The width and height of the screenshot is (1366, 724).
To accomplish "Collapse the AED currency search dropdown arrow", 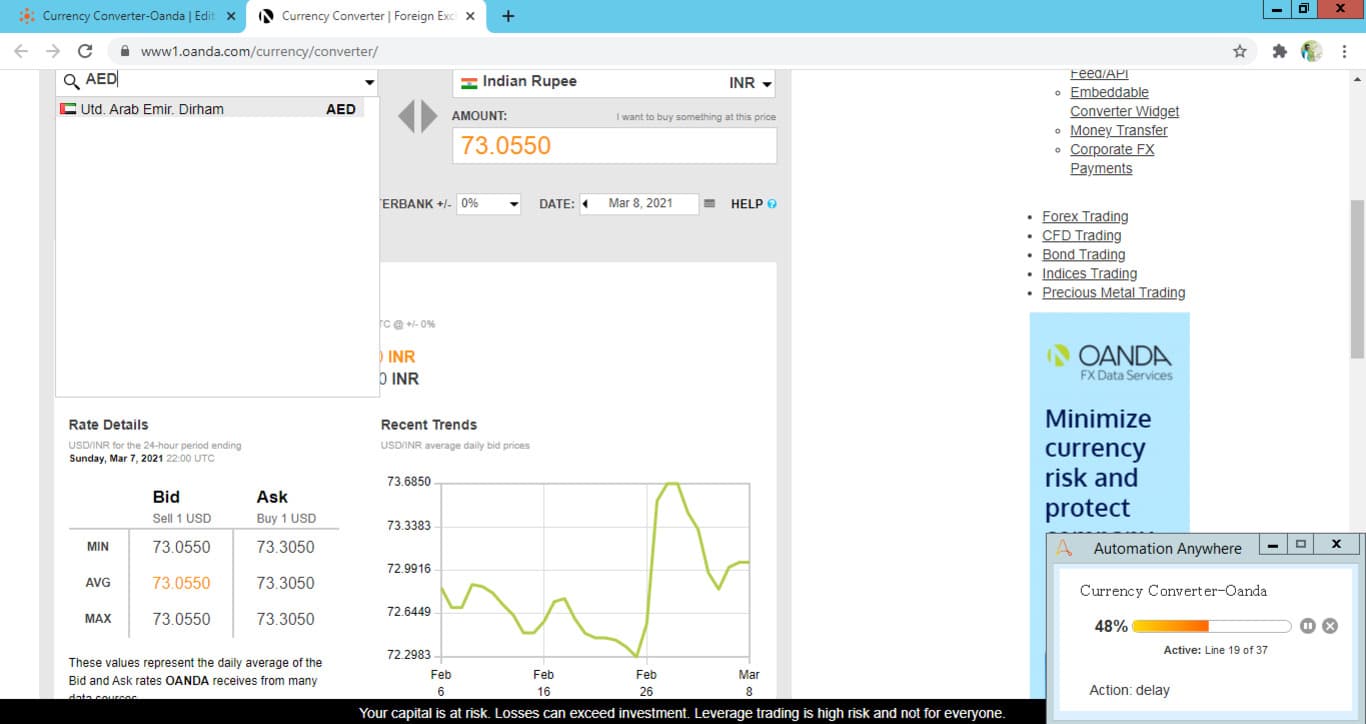I will coord(369,82).
